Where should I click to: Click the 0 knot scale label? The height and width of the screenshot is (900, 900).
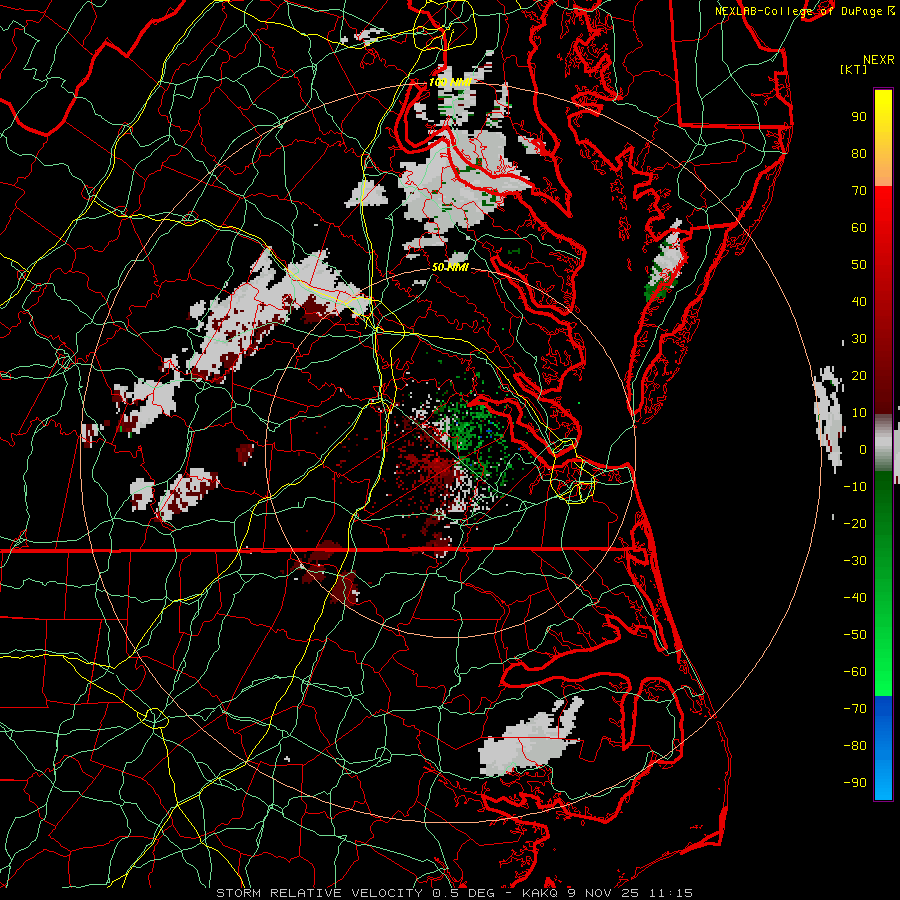pos(863,450)
